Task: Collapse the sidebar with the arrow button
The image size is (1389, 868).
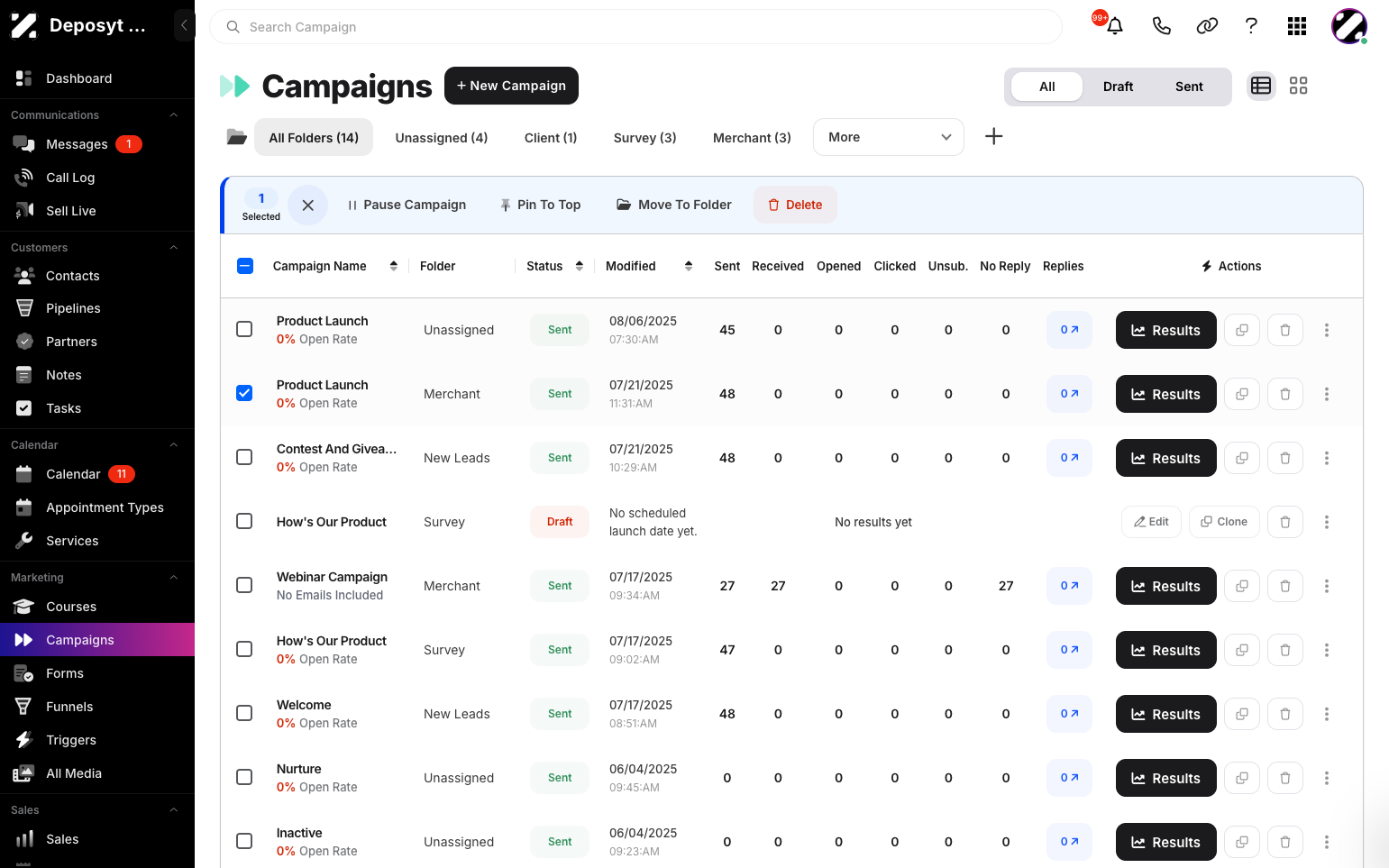Action: pyautogui.click(x=184, y=25)
